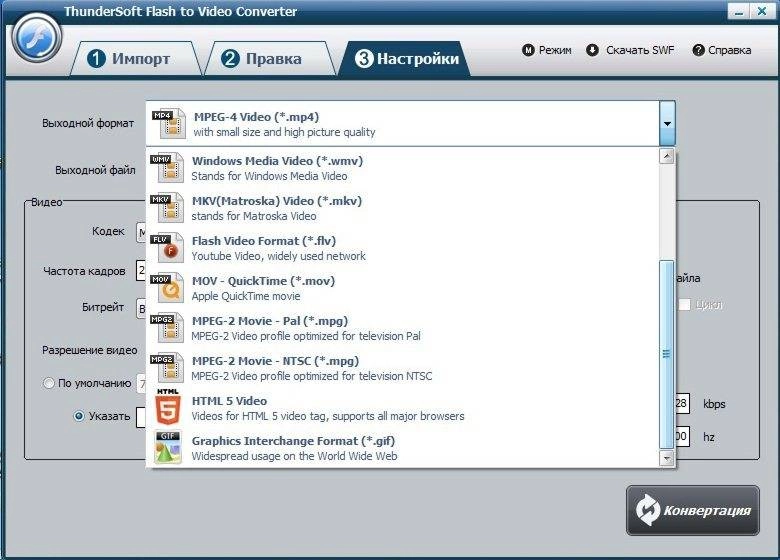
Task: Collapse the output format dropdown arrow
Action: tap(667, 123)
